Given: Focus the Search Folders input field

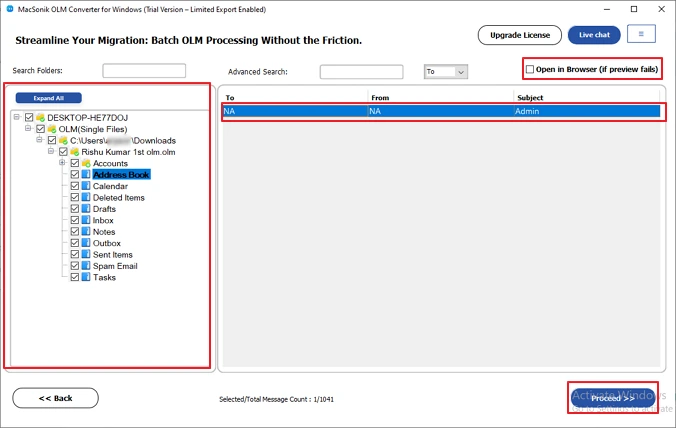Looking at the screenshot, I should click(144, 71).
